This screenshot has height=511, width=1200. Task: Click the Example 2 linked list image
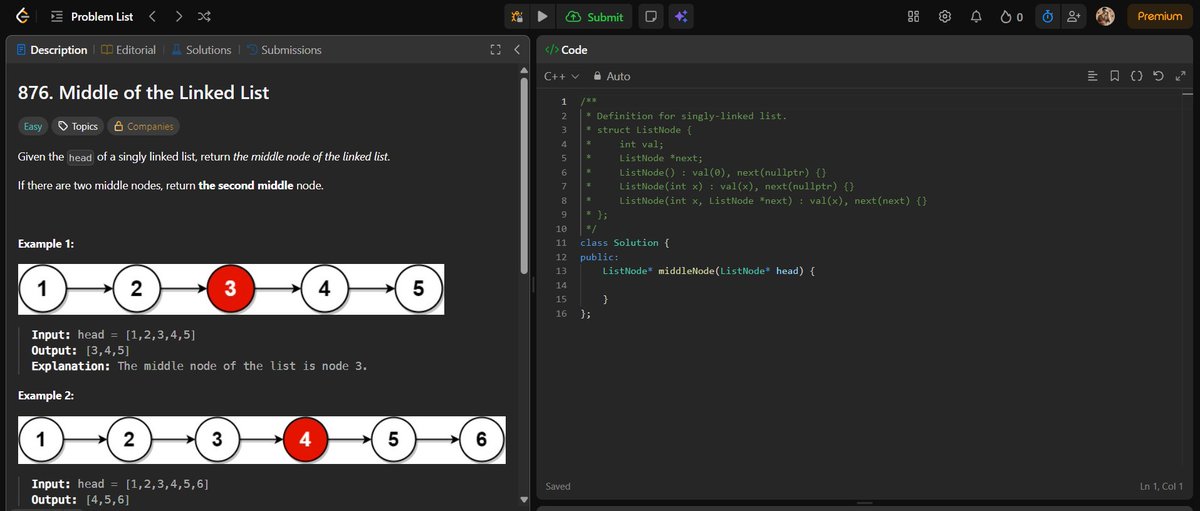(262, 439)
